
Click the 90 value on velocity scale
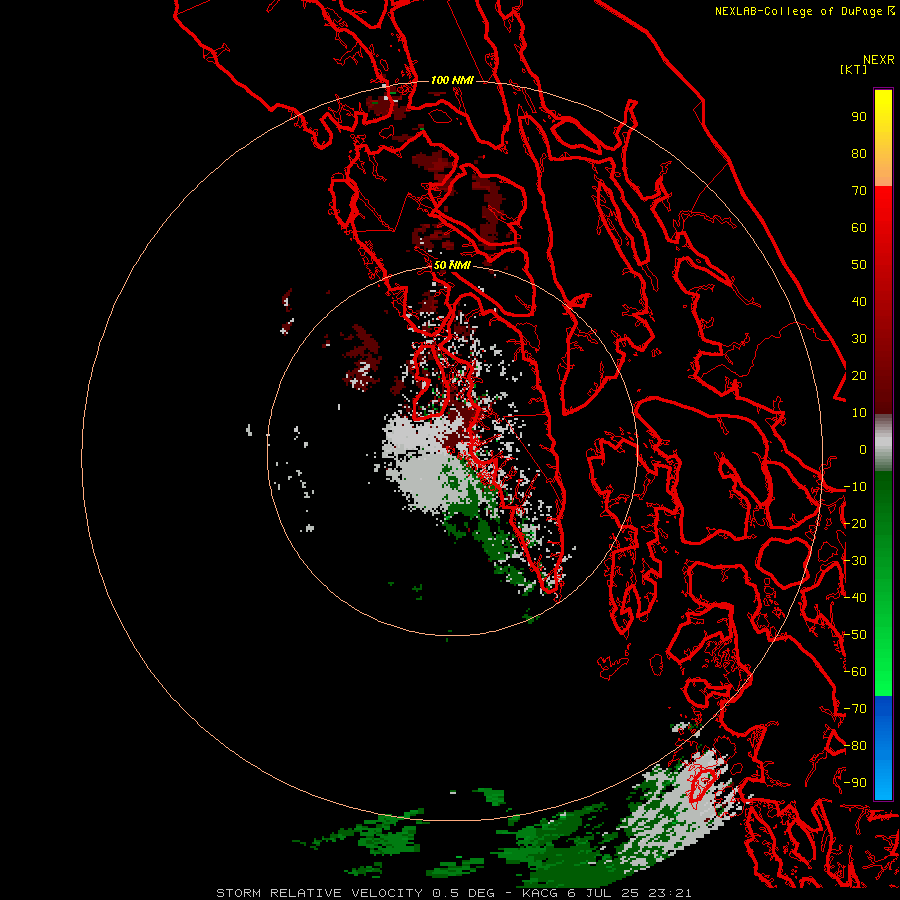click(859, 117)
